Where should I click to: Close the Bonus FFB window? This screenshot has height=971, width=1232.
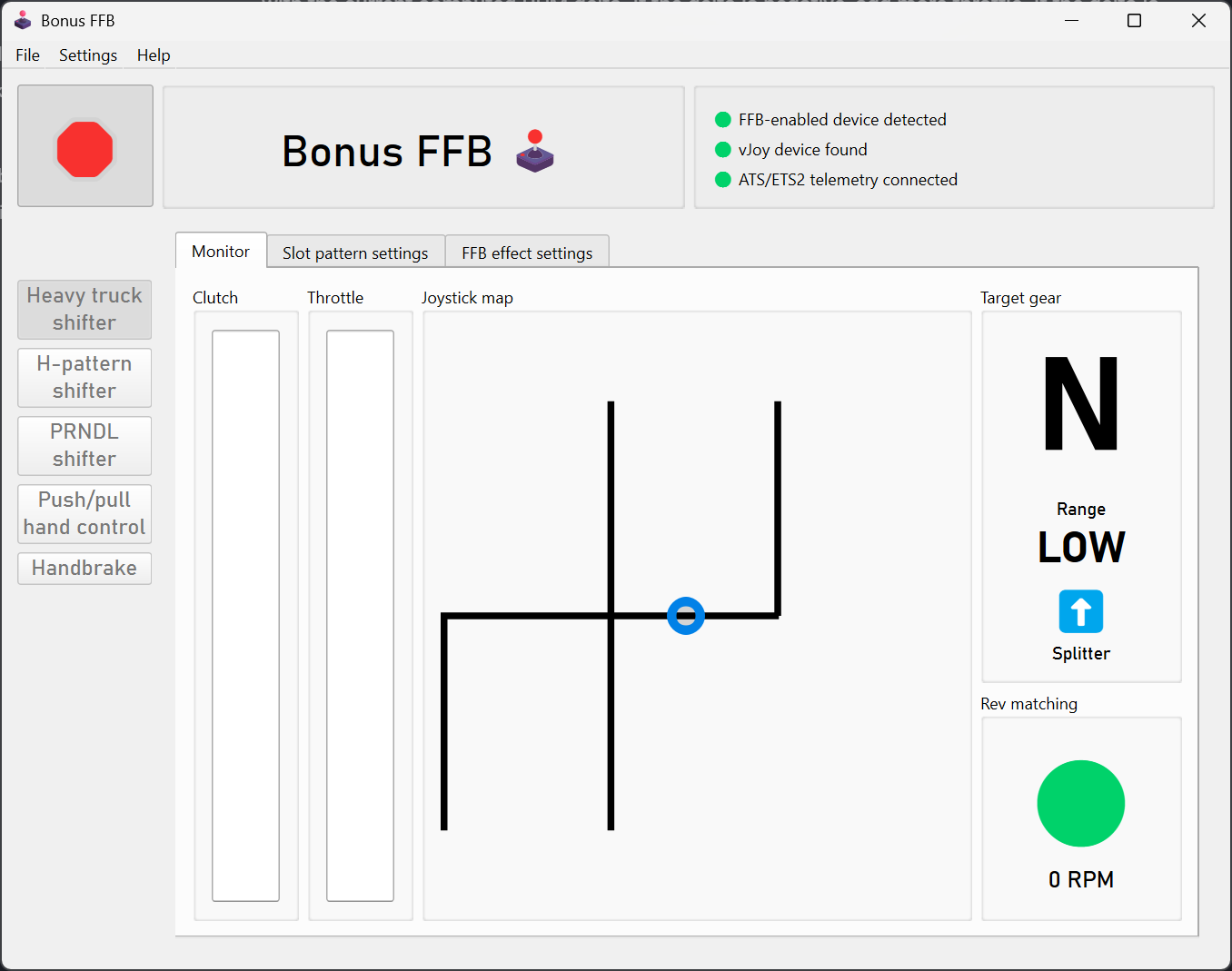[x=1198, y=20]
